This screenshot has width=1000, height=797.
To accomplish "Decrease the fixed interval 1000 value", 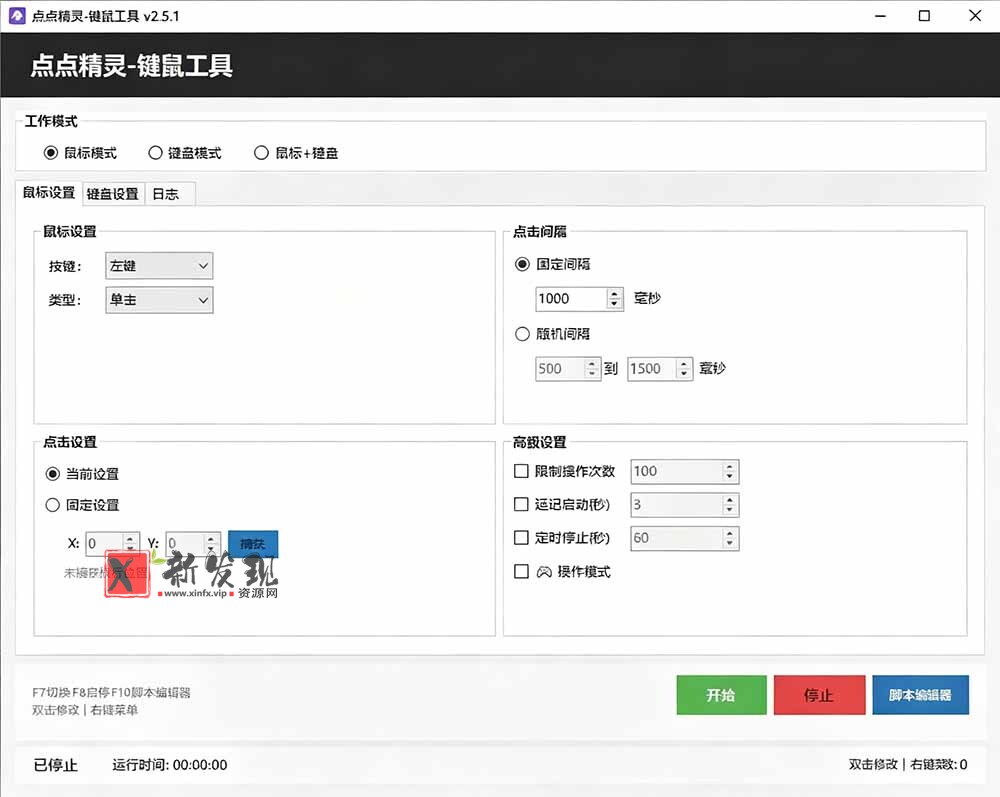I will pyautogui.click(x=614, y=304).
